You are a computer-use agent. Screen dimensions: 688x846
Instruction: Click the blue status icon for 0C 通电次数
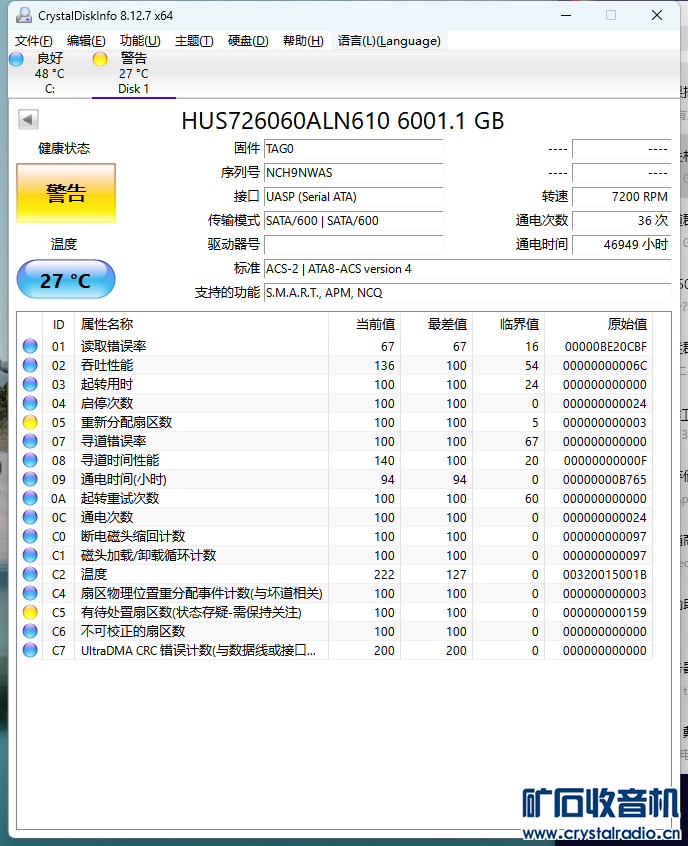(30, 517)
